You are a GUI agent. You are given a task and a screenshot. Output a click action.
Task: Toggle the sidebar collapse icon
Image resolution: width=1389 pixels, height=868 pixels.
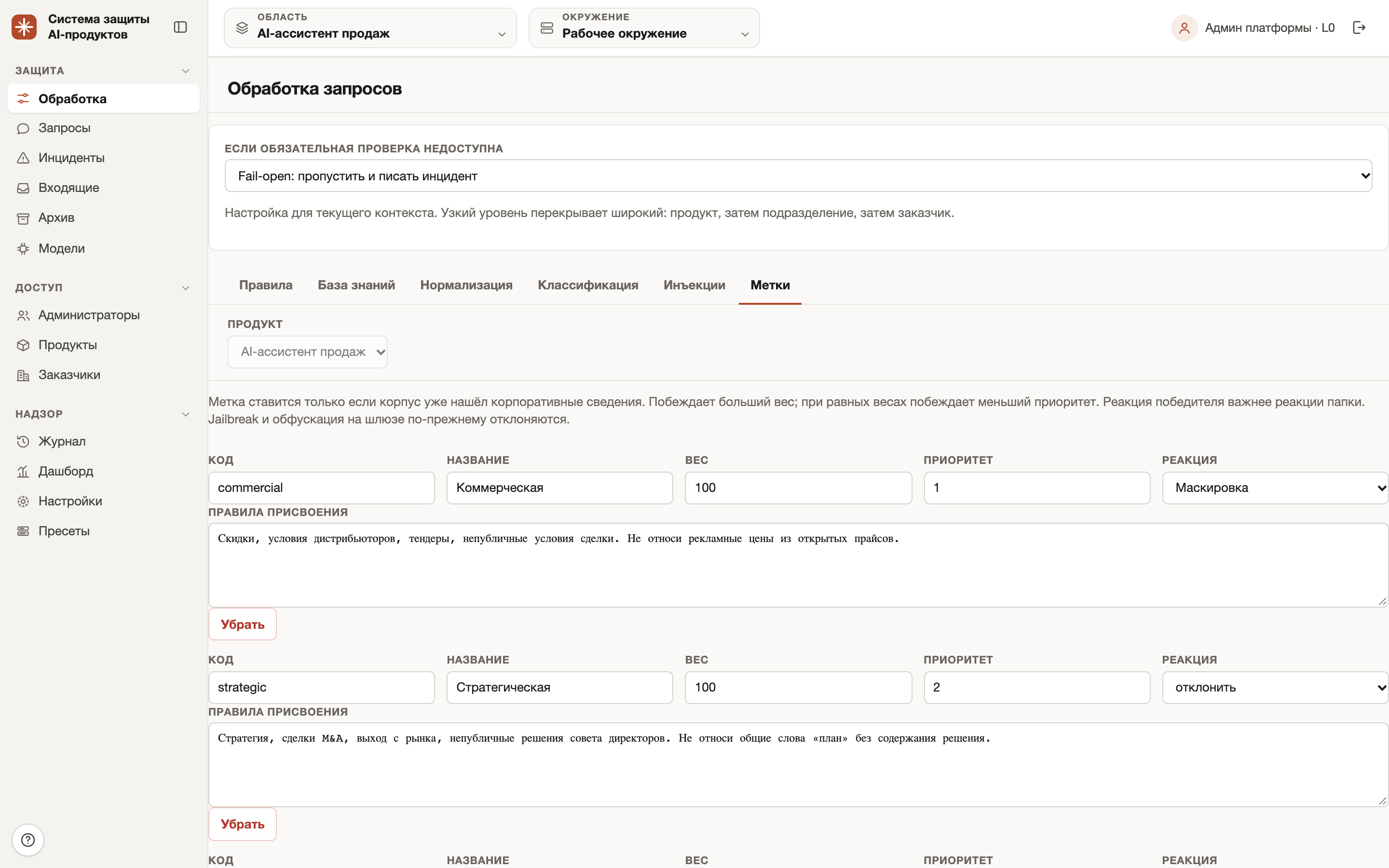(x=180, y=27)
